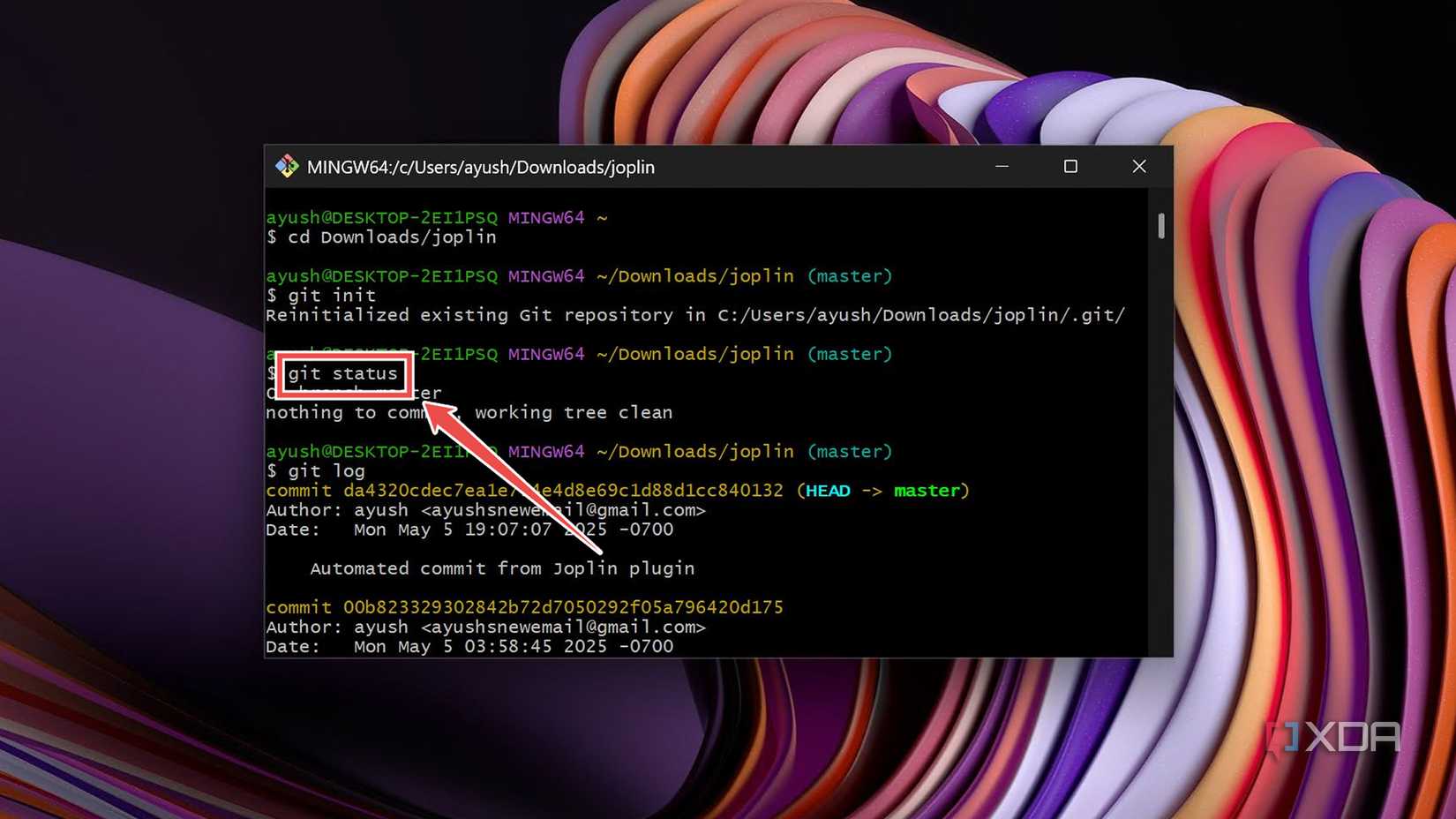Select the HEAD -> master branch label
This screenshot has width=1456, height=819.
882,491
